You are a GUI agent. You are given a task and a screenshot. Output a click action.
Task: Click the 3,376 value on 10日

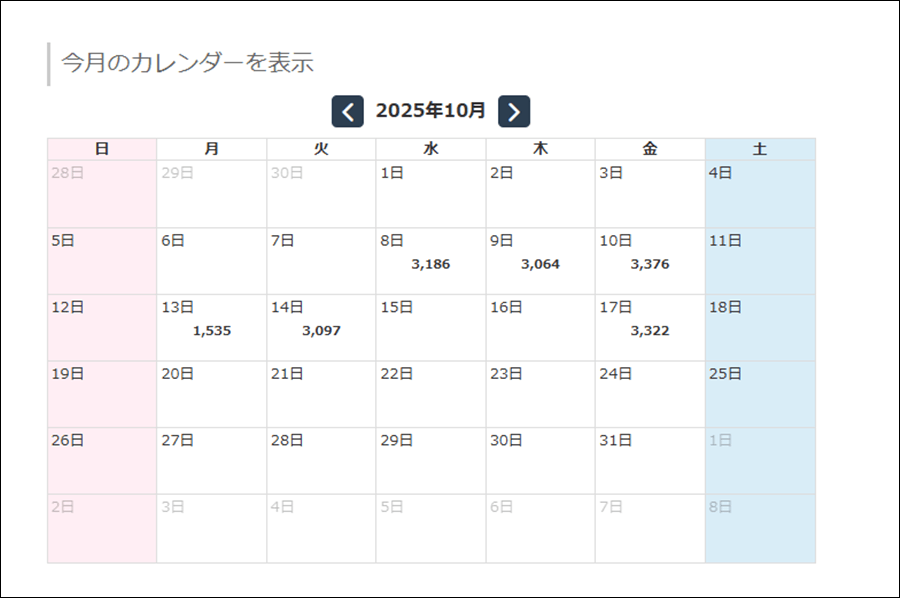point(650,265)
